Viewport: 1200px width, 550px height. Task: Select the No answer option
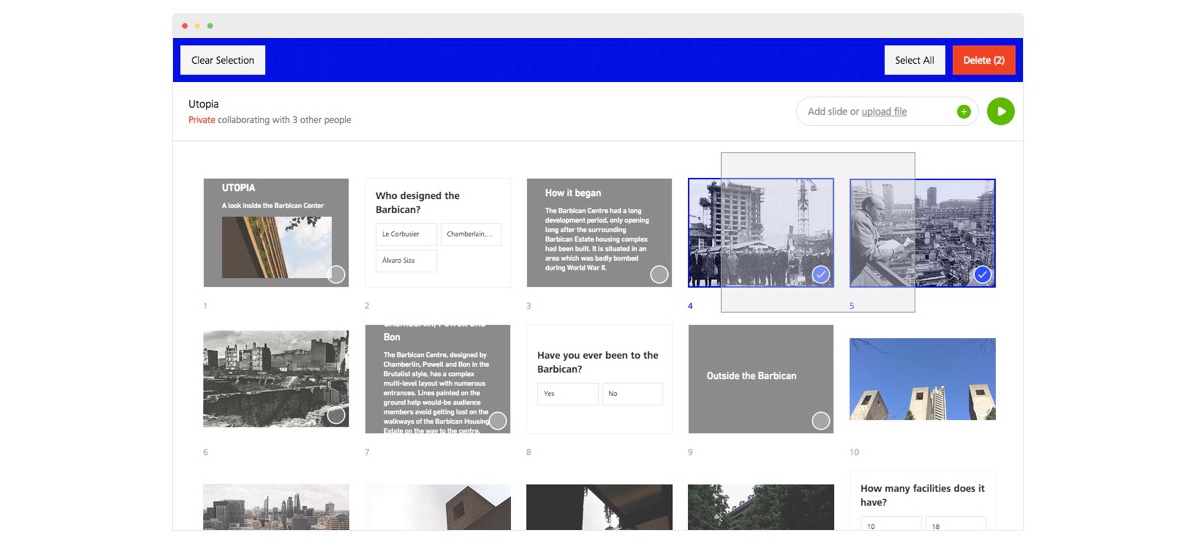click(632, 394)
